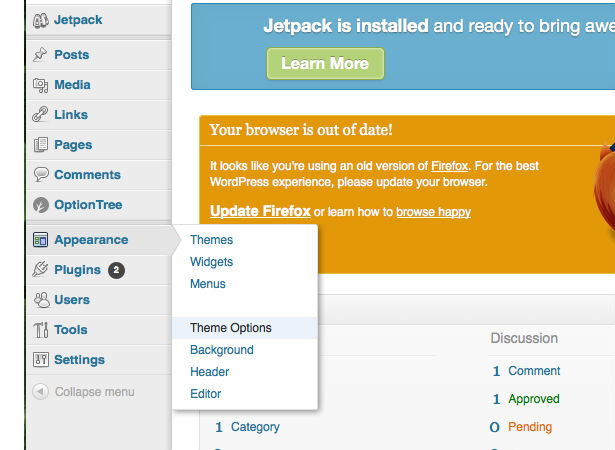
Task: Click the Media library icon
Action: pos(40,85)
